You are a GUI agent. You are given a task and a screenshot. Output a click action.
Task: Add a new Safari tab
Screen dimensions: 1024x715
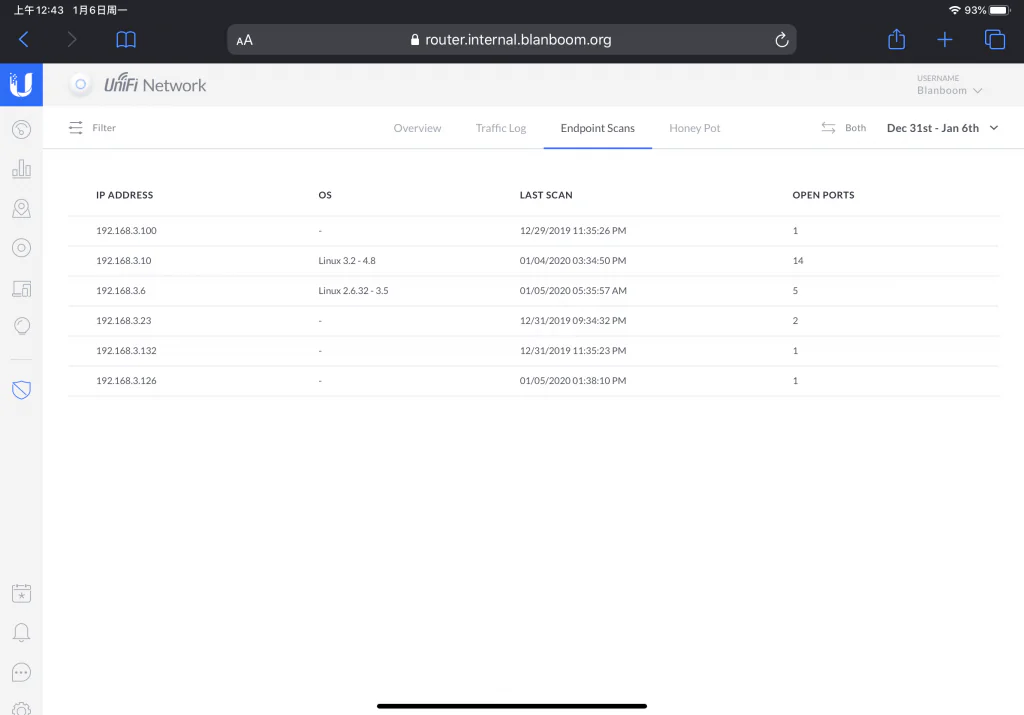[x=944, y=40]
